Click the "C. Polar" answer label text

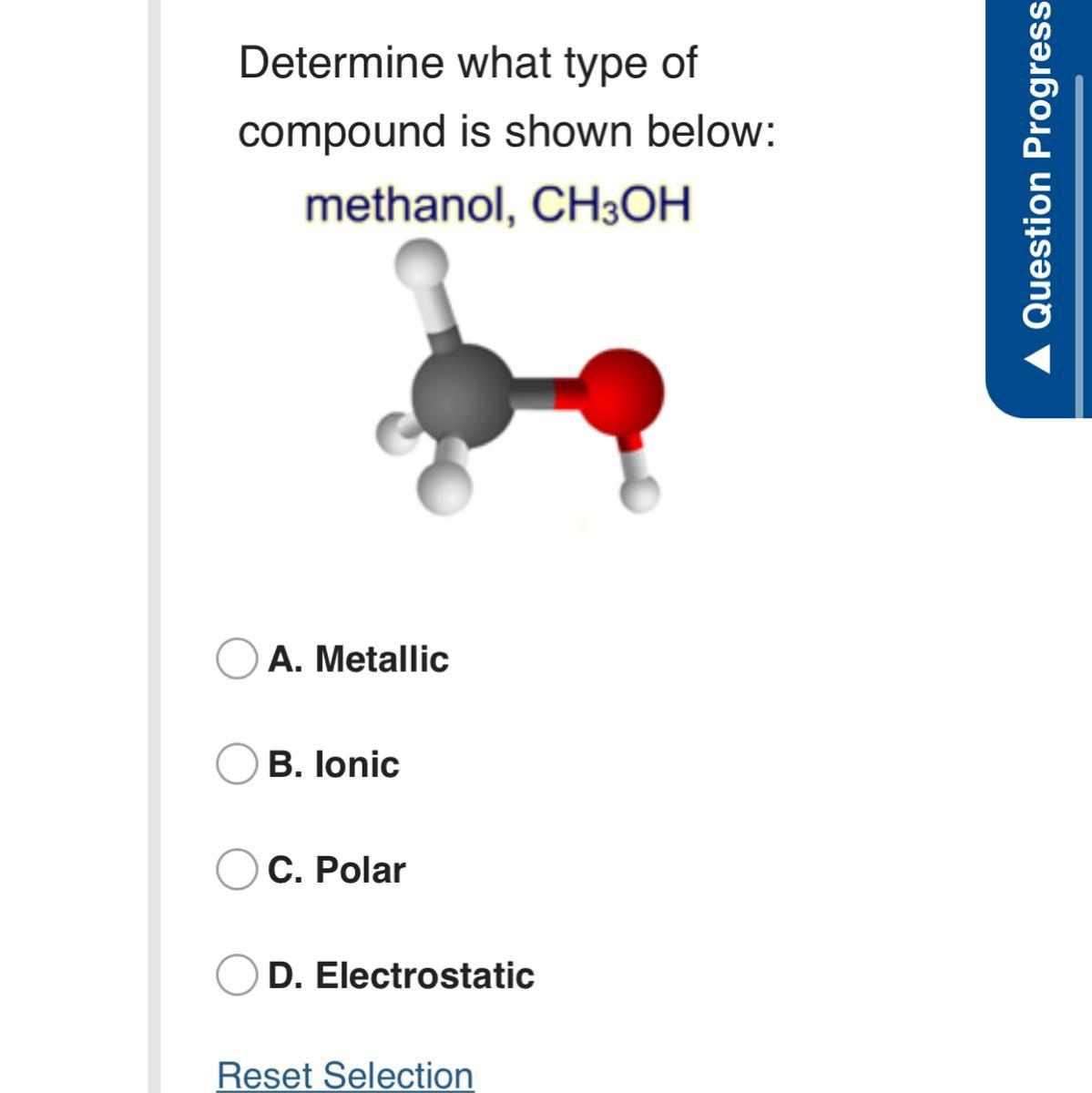[x=336, y=869]
